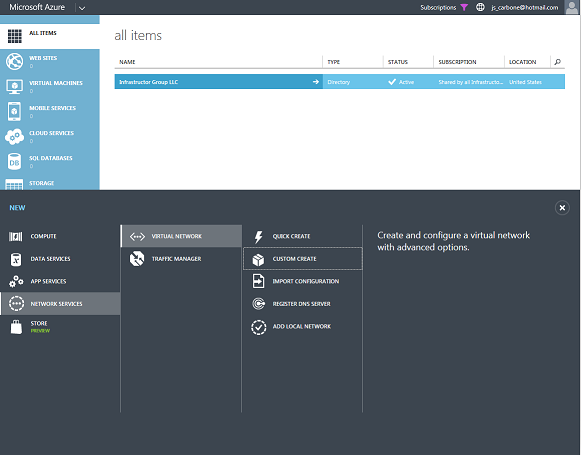Click the Virtual Network arrows icon
The height and width of the screenshot is (455, 581).
pos(137,236)
